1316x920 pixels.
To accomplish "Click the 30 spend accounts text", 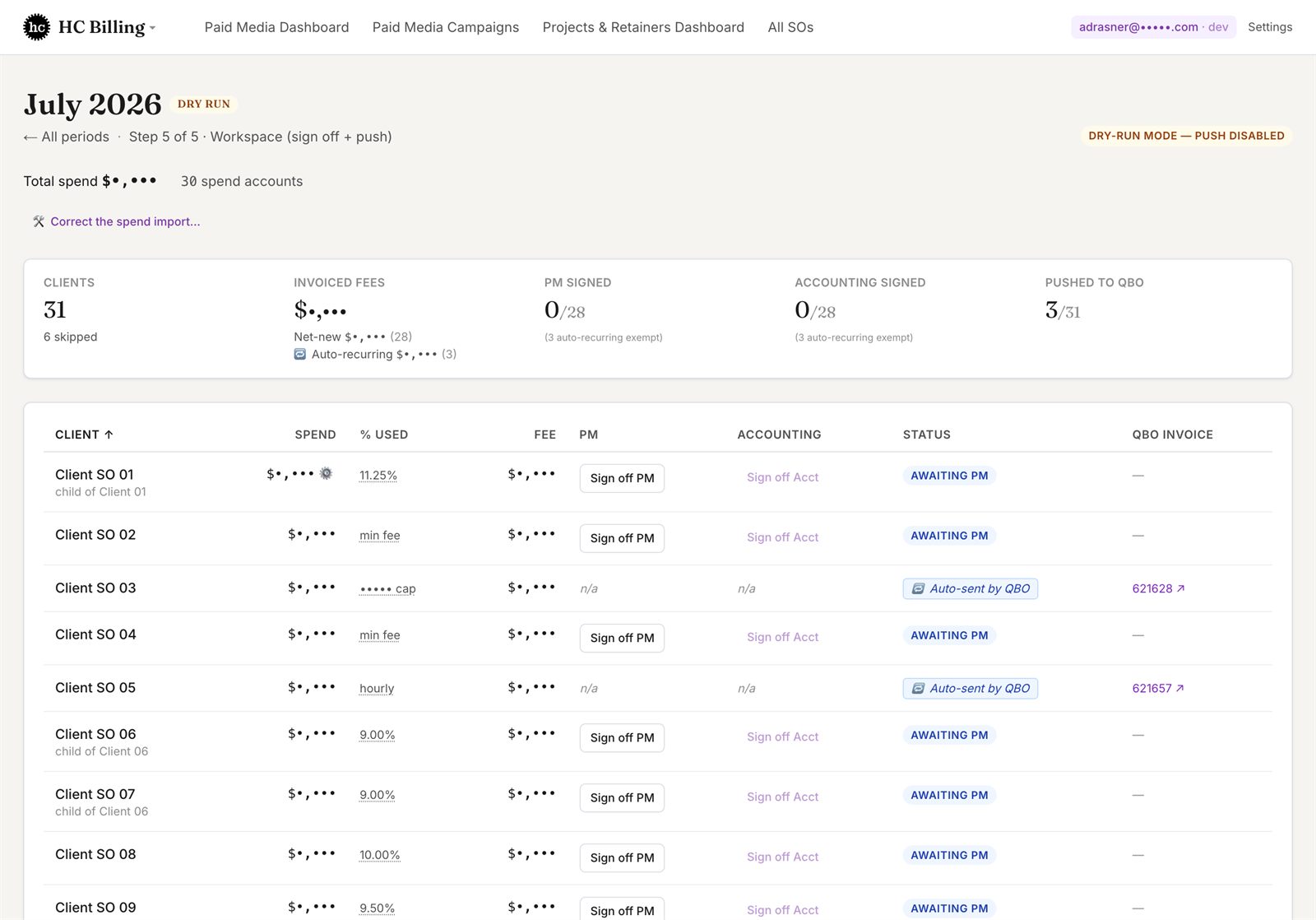I will click(242, 181).
